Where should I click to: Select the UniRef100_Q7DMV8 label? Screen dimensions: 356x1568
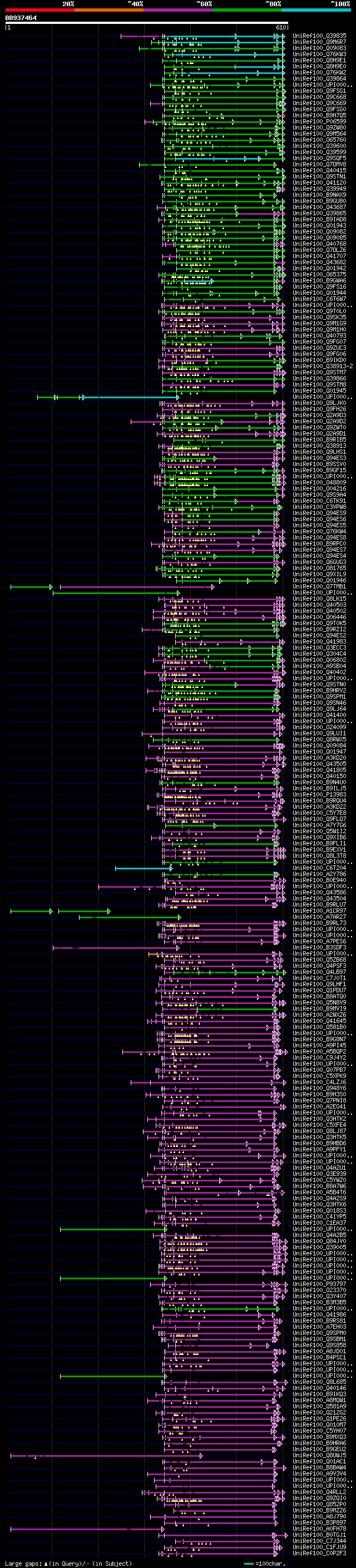(319, 164)
